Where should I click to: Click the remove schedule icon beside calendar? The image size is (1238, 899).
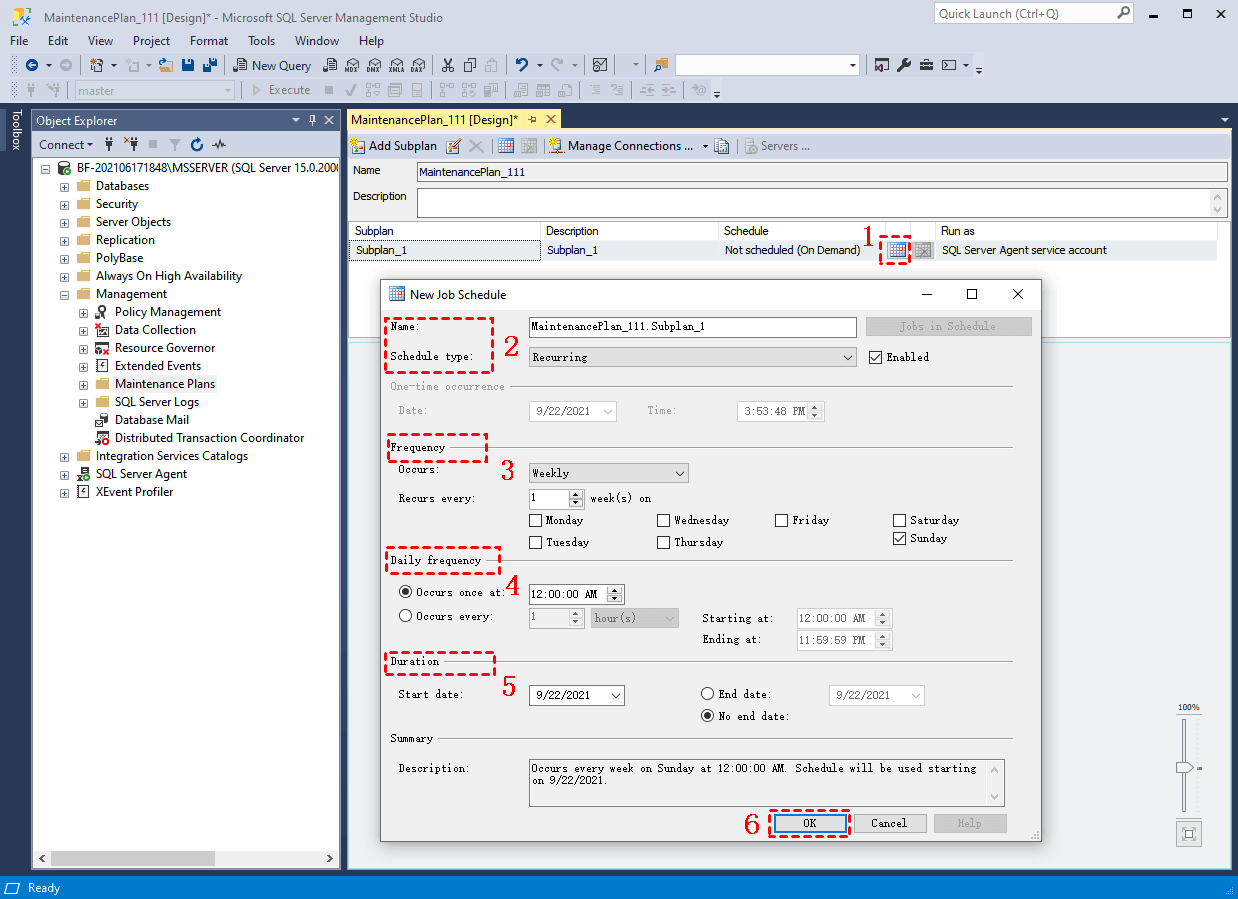pyautogui.click(x=922, y=250)
